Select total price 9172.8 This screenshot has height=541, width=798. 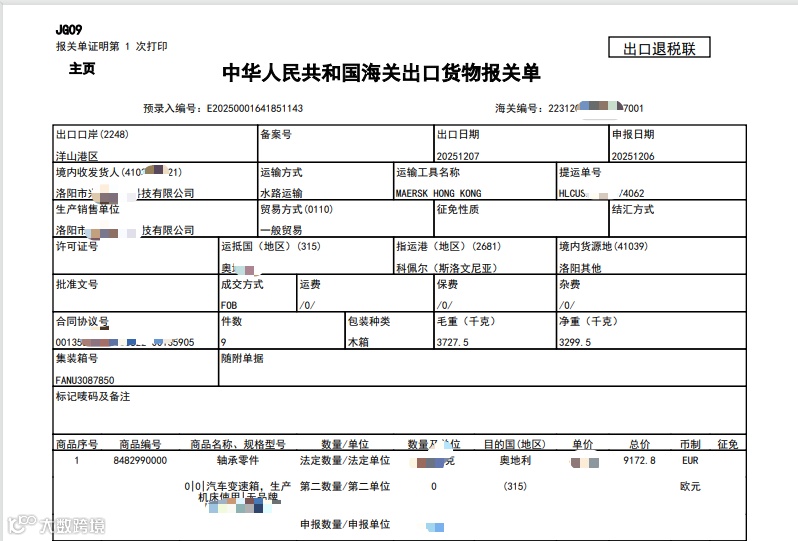[x=639, y=461]
